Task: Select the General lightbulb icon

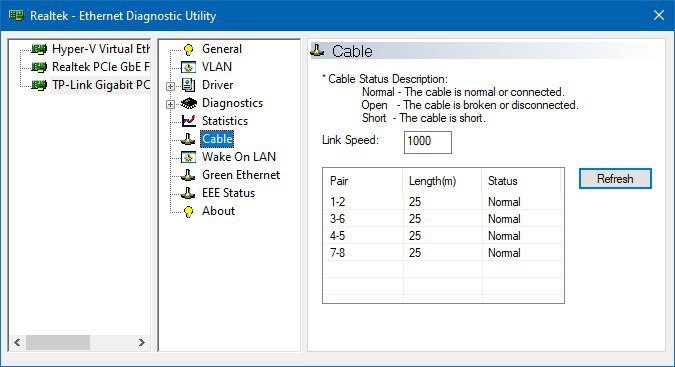Action: point(189,49)
